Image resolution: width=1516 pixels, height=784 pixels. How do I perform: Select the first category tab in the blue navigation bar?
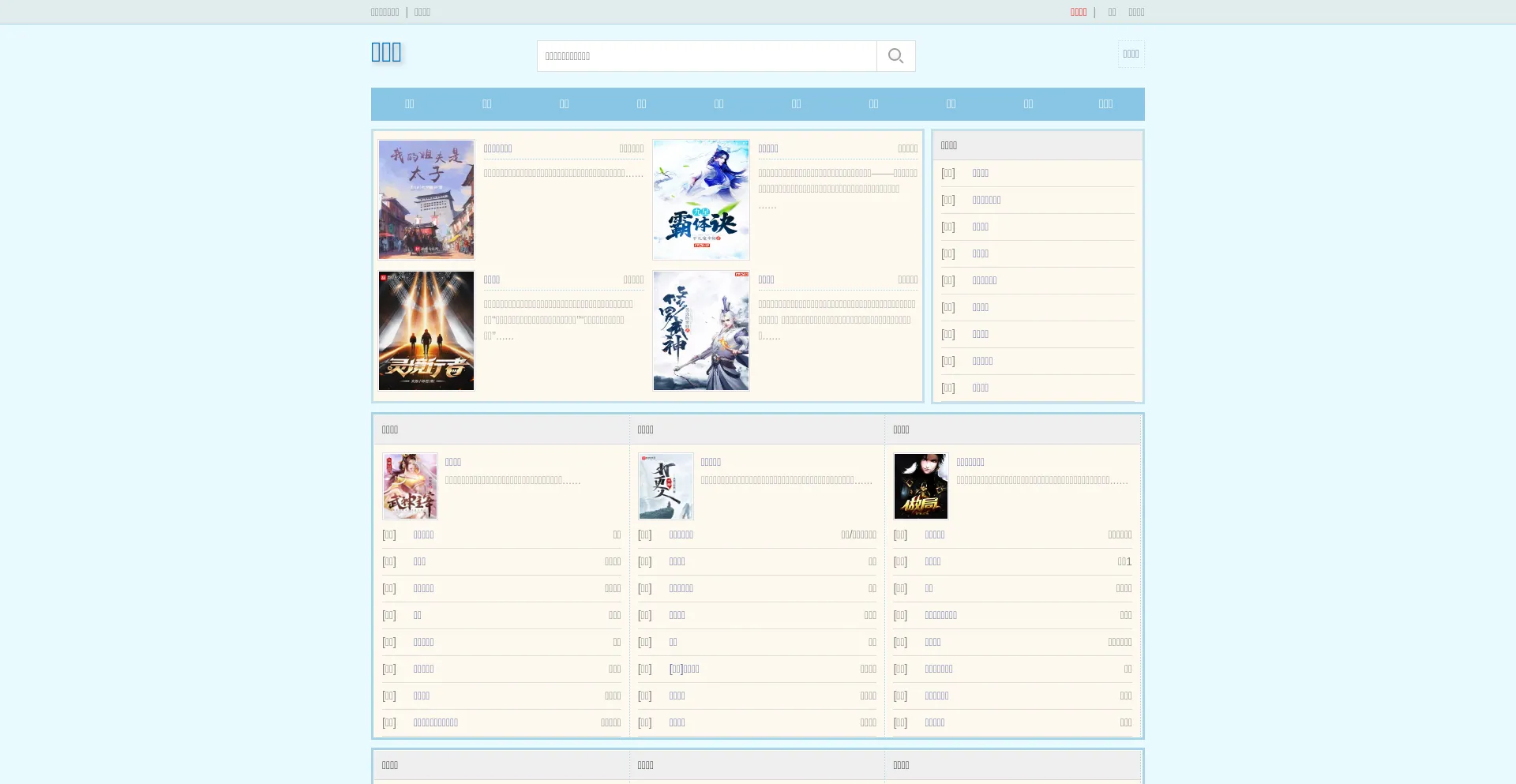(409, 104)
